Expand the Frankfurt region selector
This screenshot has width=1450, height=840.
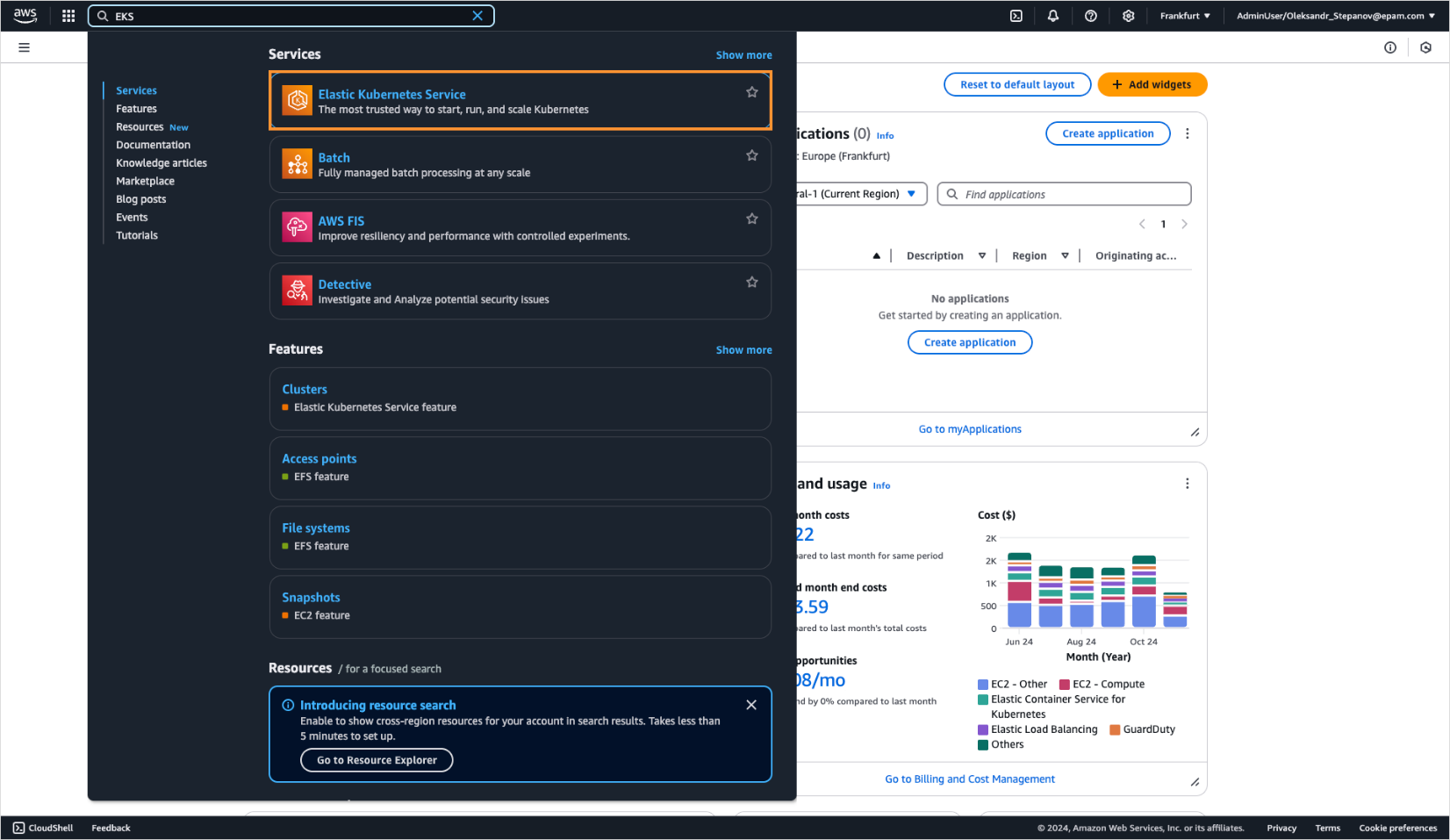point(1184,16)
